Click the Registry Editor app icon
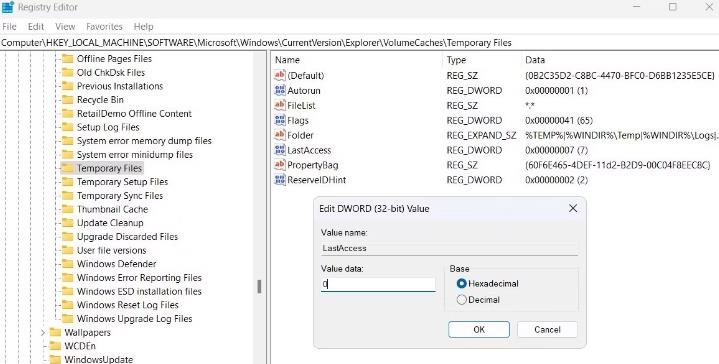Screen dimensions: 719x364 (8, 7)
